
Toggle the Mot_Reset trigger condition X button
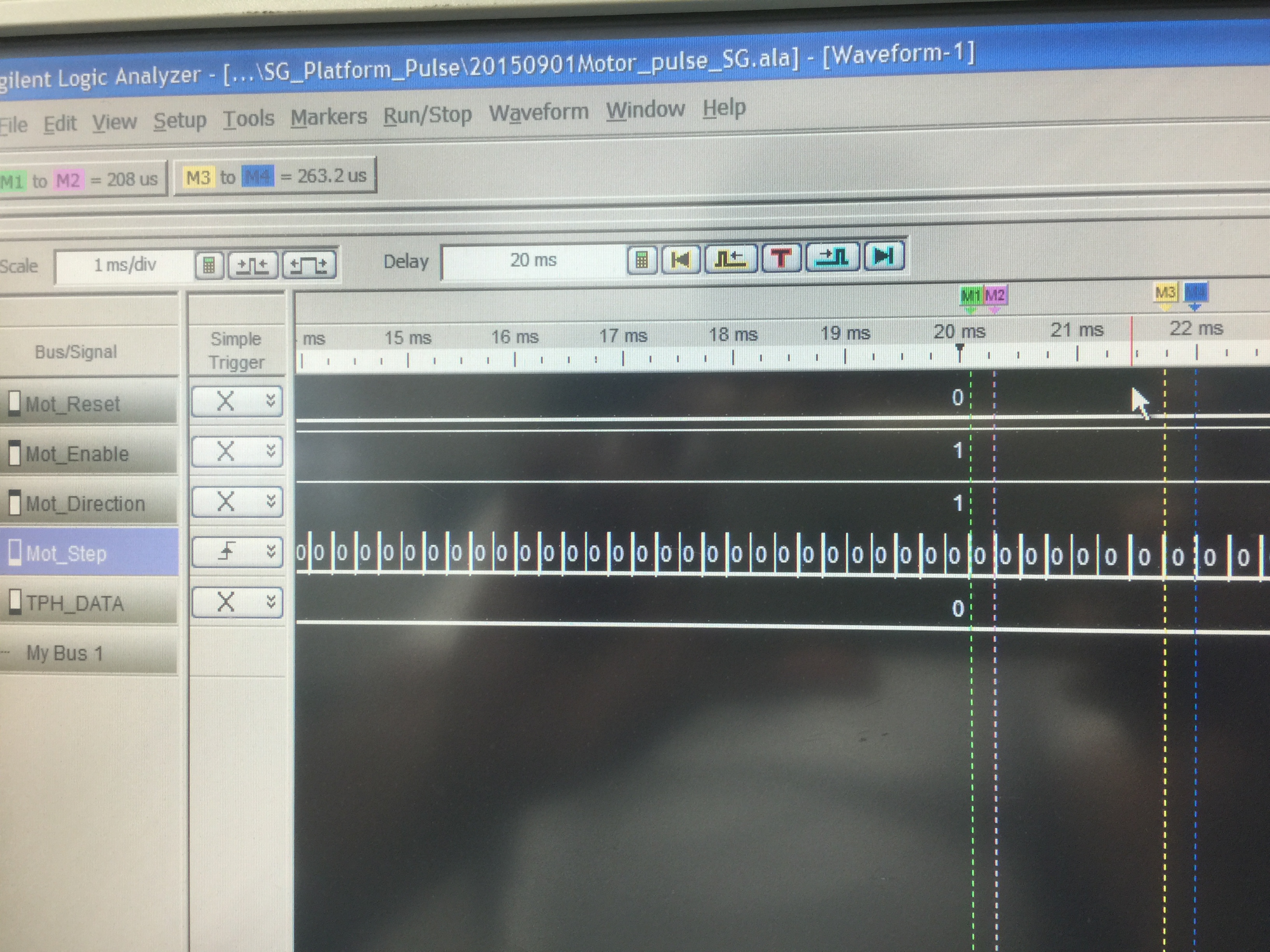(226, 401)
